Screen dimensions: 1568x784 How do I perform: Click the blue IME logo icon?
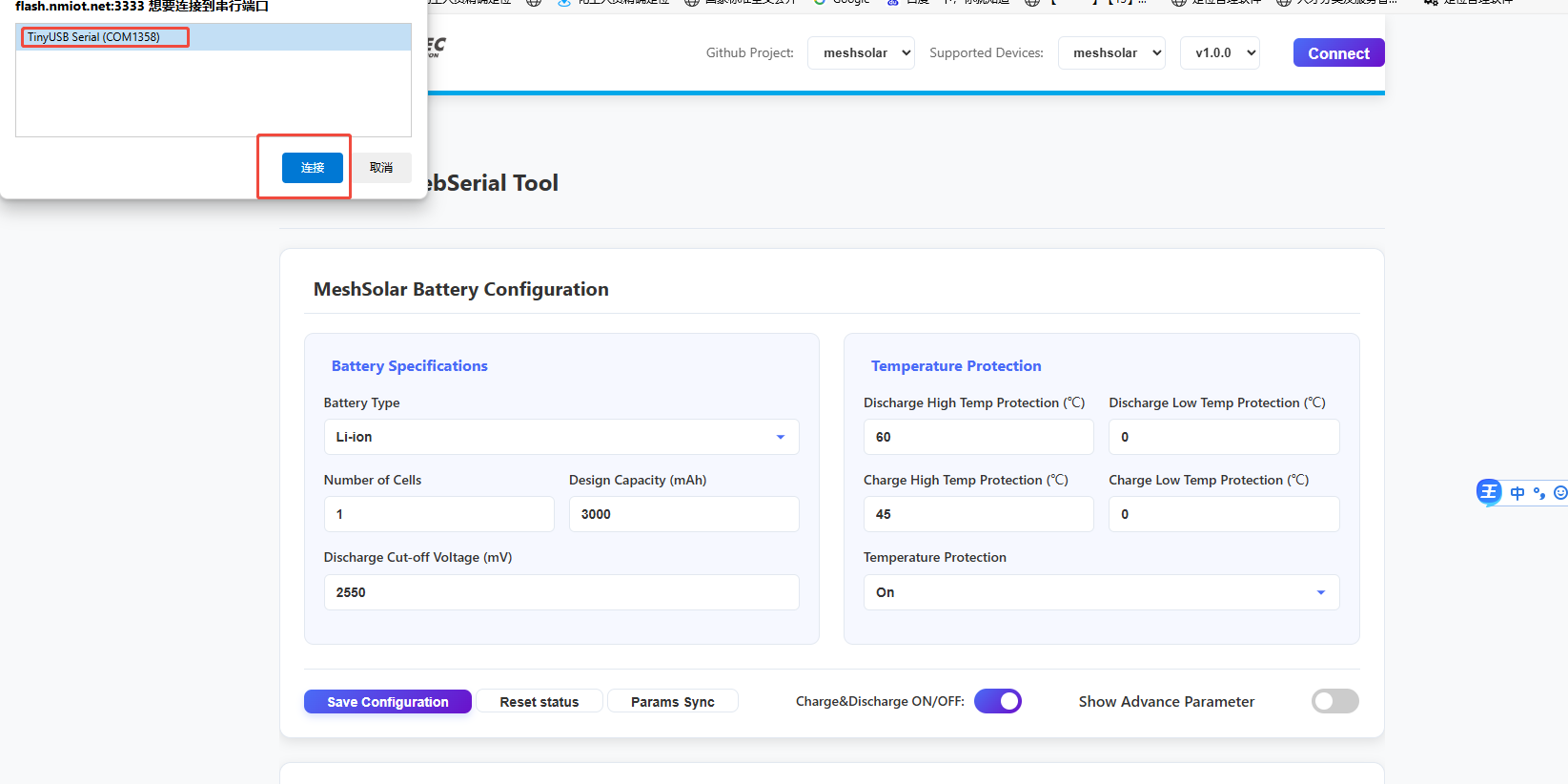point(1488,492)
